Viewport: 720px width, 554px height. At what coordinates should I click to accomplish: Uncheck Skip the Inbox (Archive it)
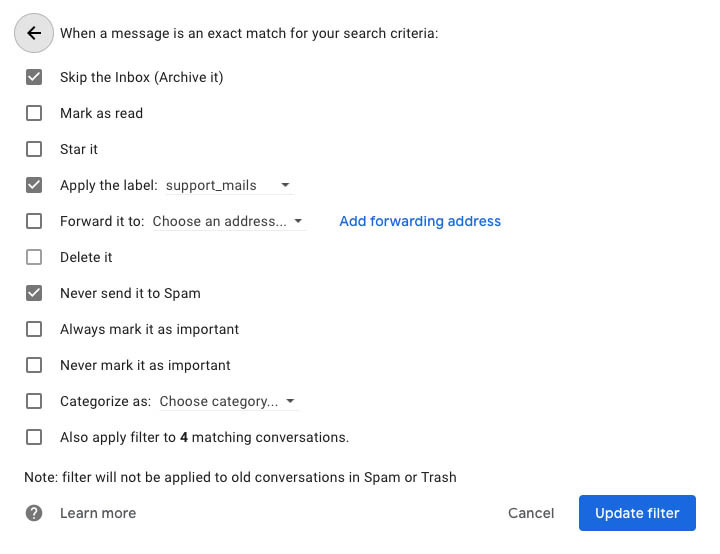(34, 77)
